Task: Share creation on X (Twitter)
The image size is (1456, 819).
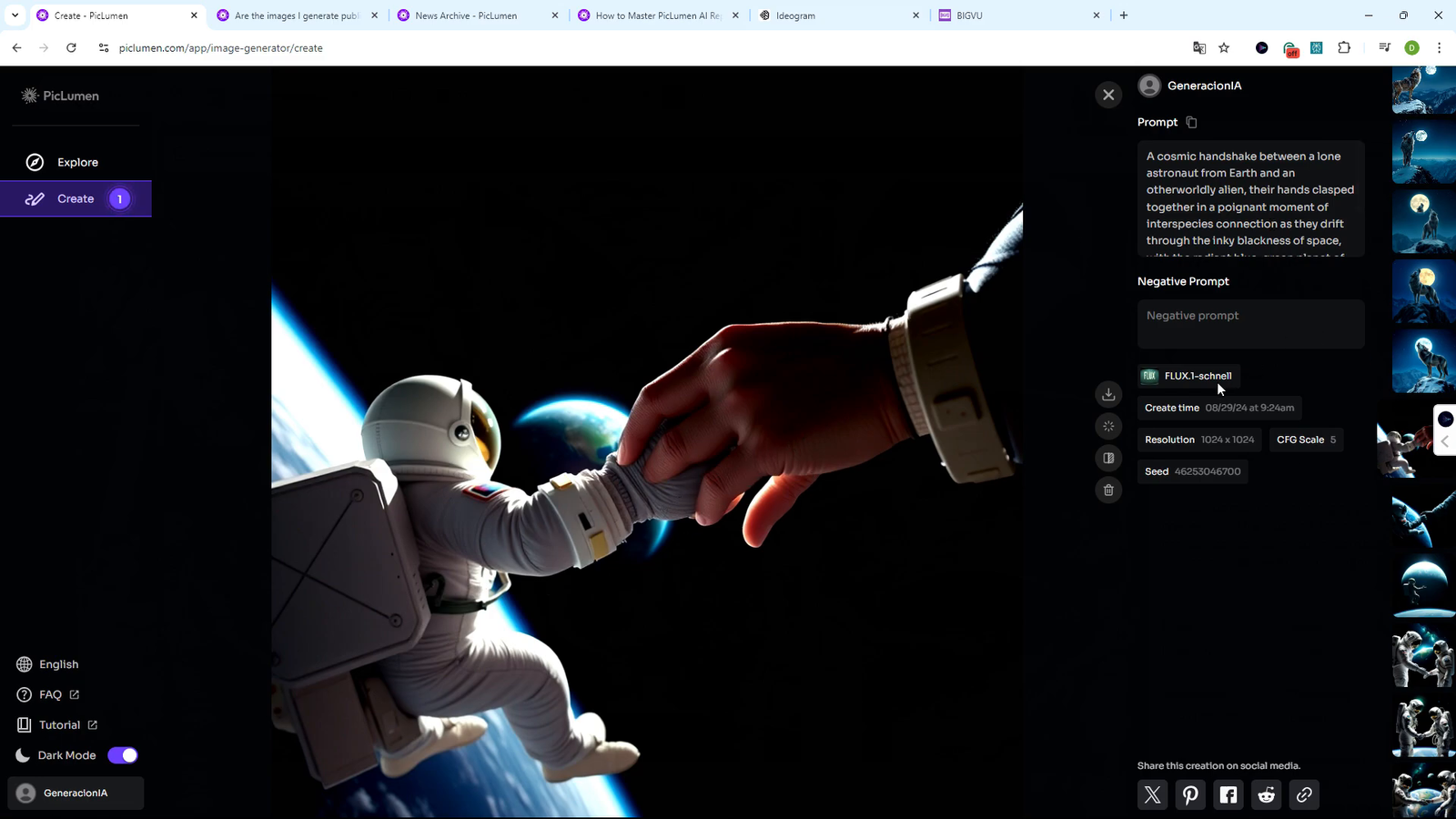Action: click(1152, 794)
